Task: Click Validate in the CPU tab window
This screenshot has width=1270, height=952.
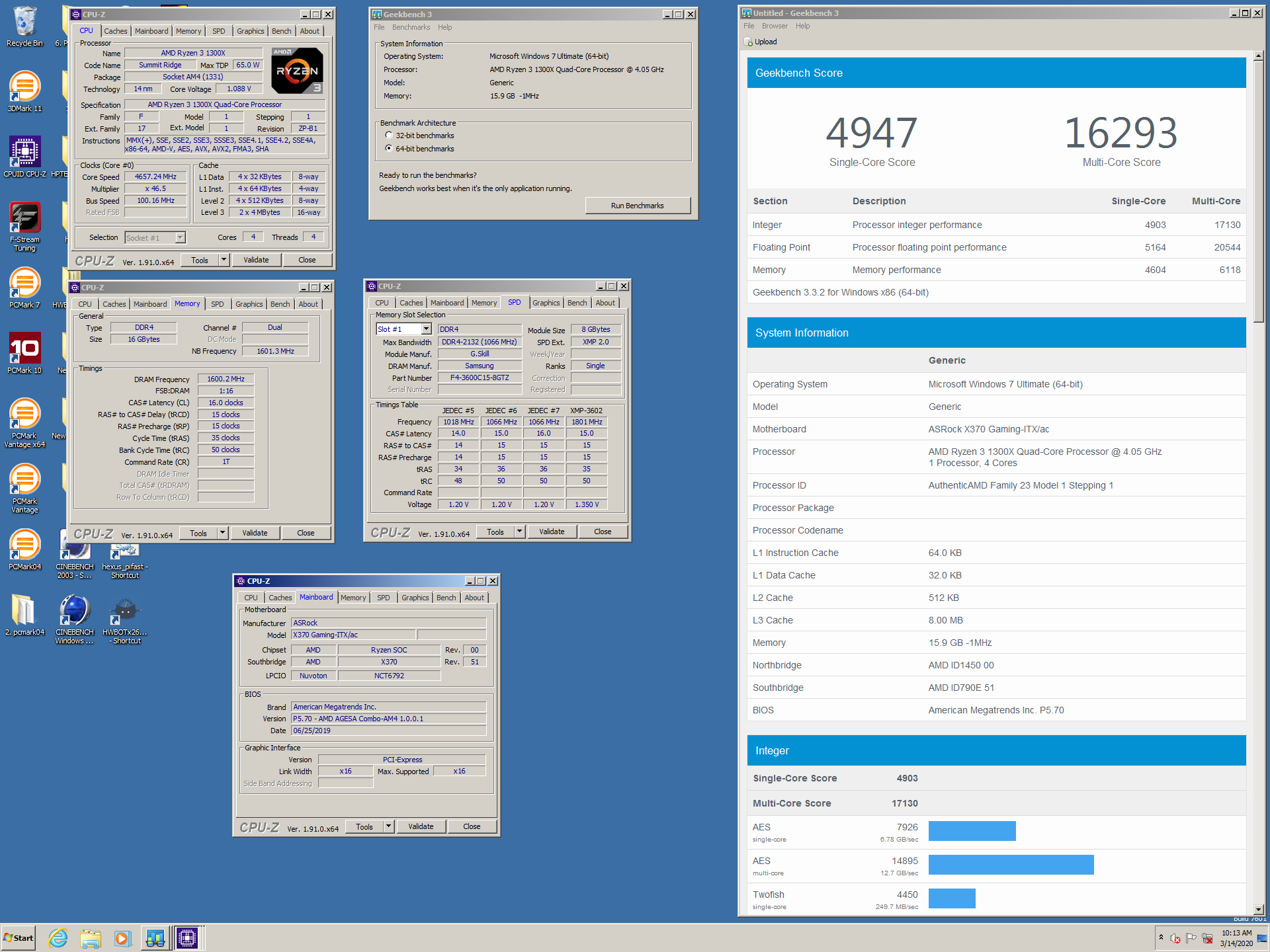Action: tap(256, 260)
